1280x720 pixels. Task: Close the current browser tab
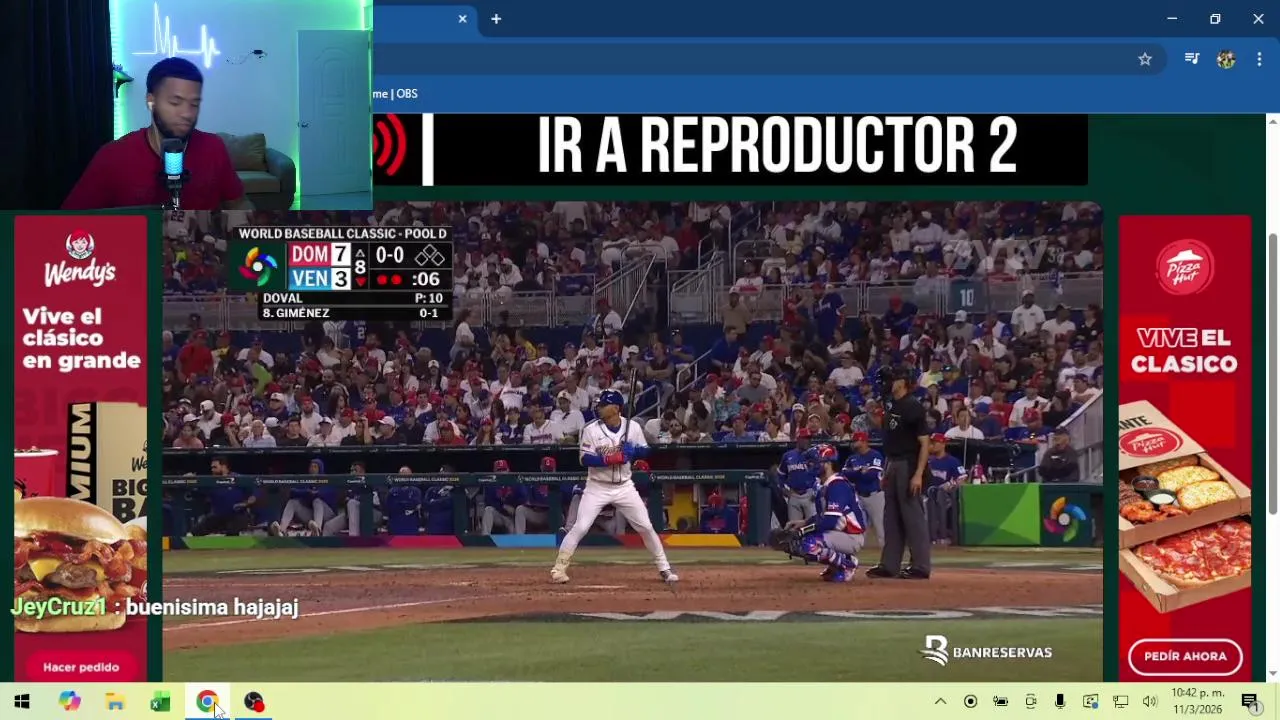(462, 19)
